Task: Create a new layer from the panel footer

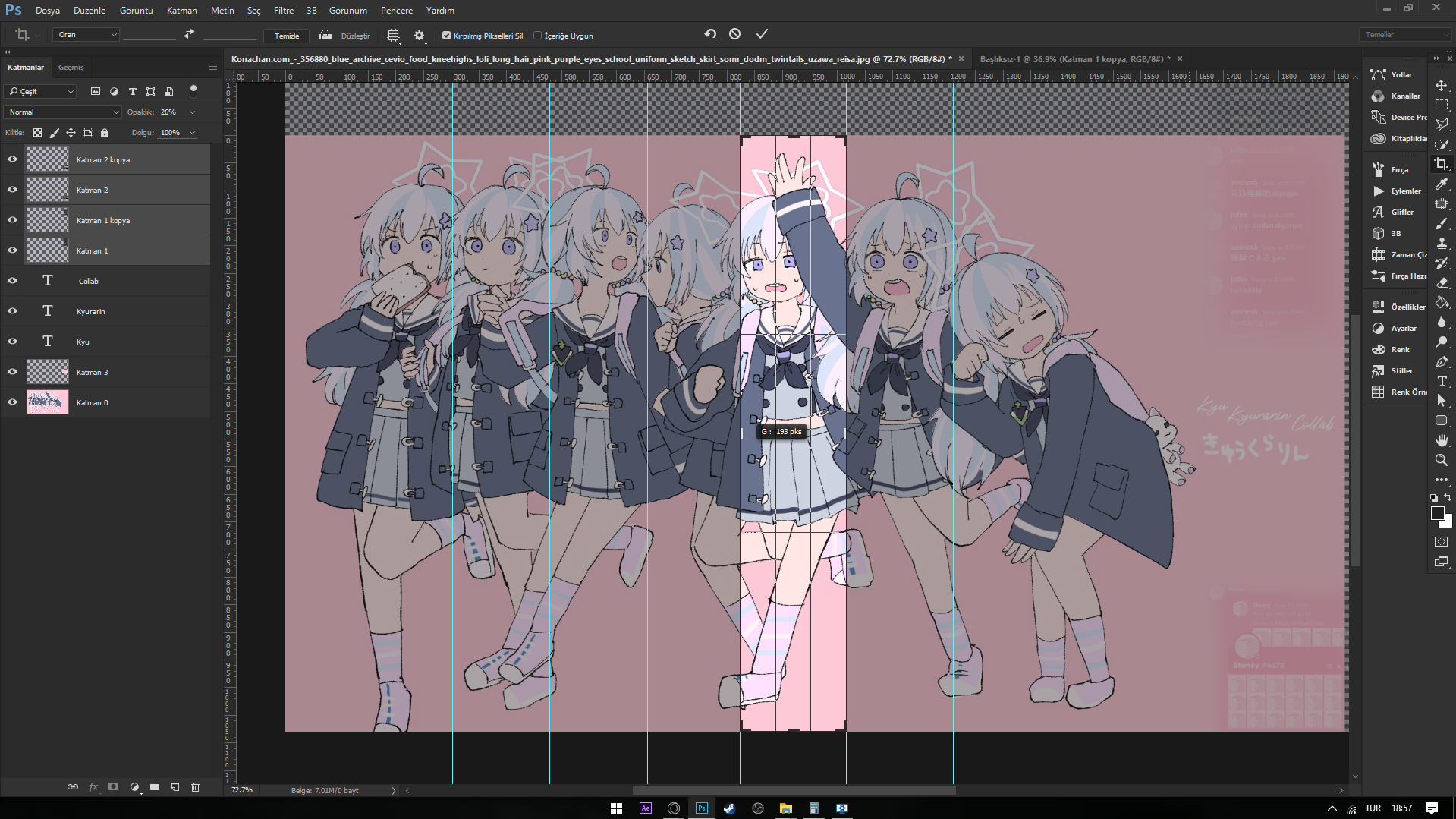Action: click(175, 787)
